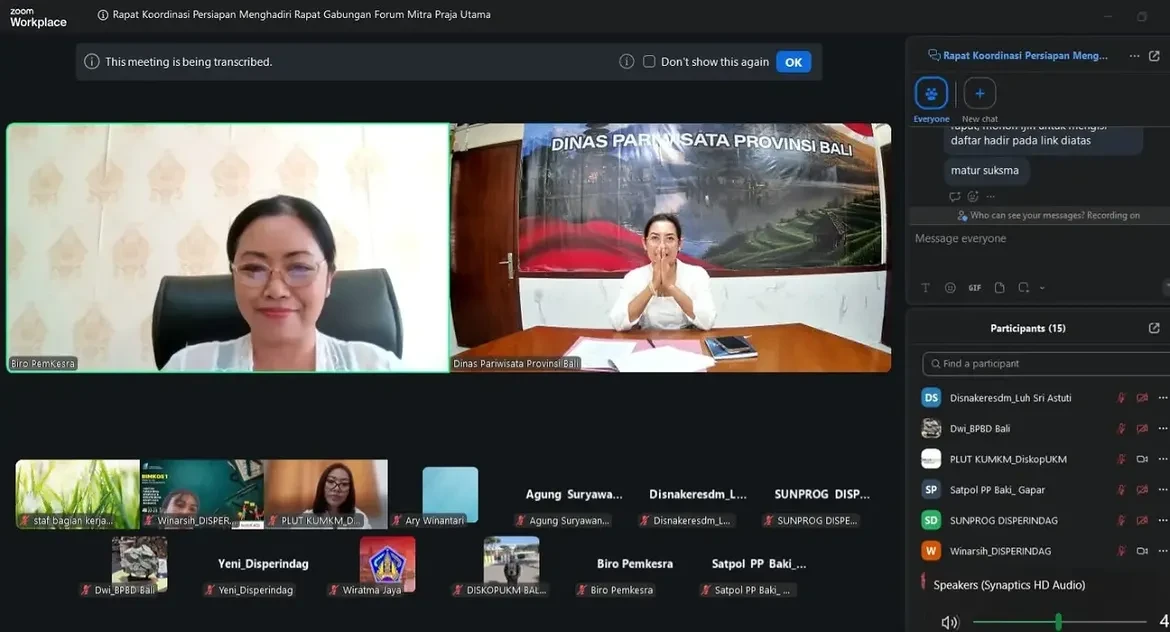The height and width of the screenshot is (632, 1170).
Task: Click muted mic icon for Winarsih_DISPERINDAG row
Action: click(x=1121, y=551)
